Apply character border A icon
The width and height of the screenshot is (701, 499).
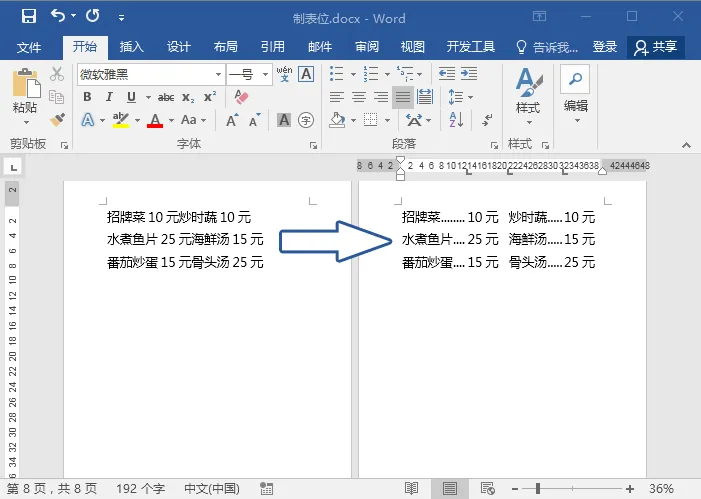306,74
